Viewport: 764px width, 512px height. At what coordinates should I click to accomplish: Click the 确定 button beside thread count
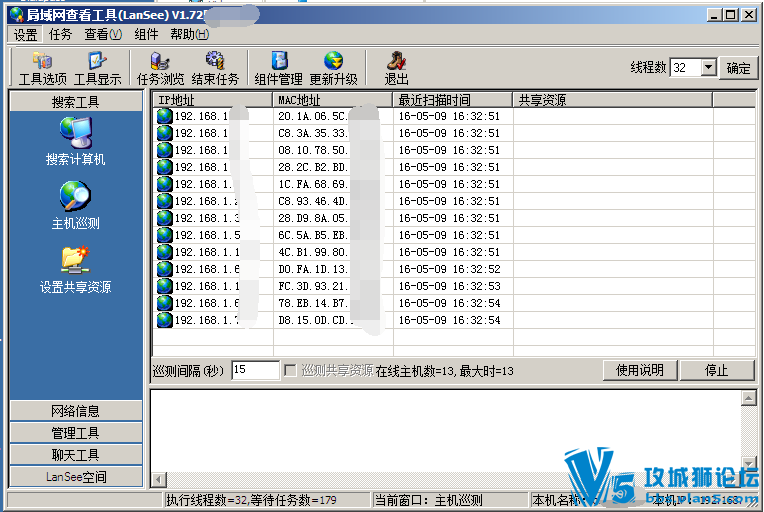pyautogui.click(x=738, y=68)
